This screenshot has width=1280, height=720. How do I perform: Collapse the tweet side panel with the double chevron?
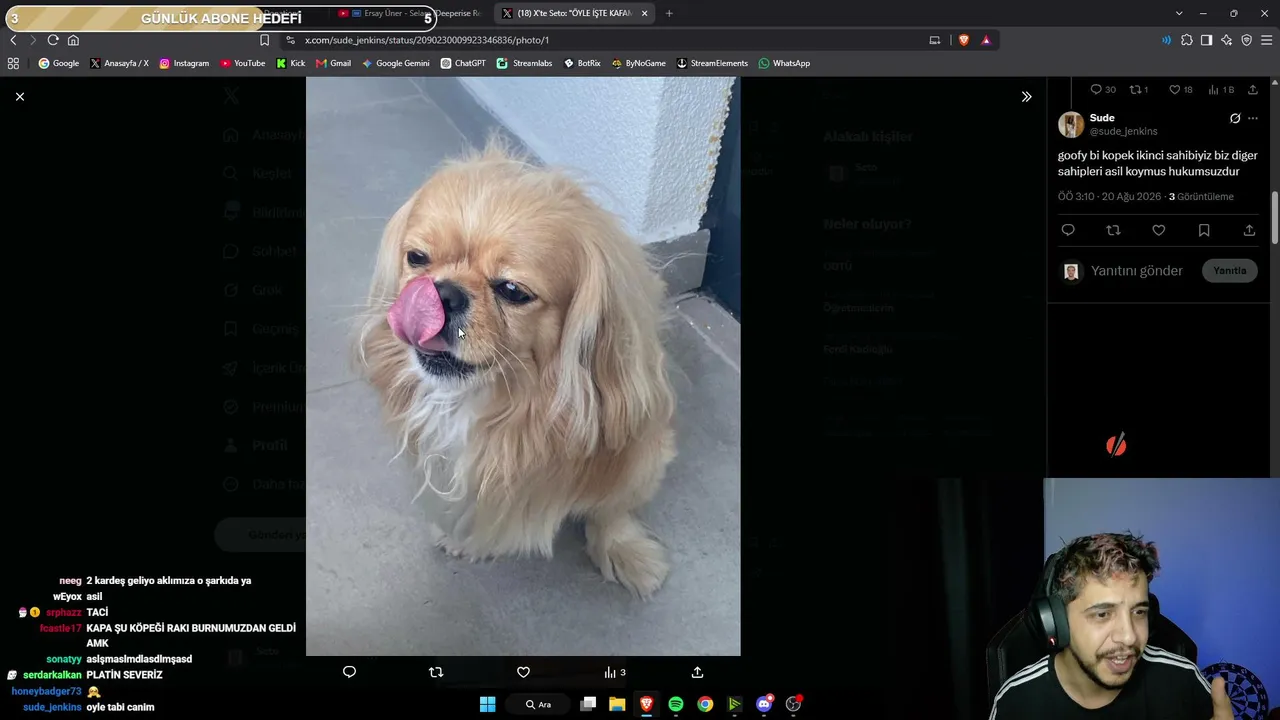point(1026,97)
